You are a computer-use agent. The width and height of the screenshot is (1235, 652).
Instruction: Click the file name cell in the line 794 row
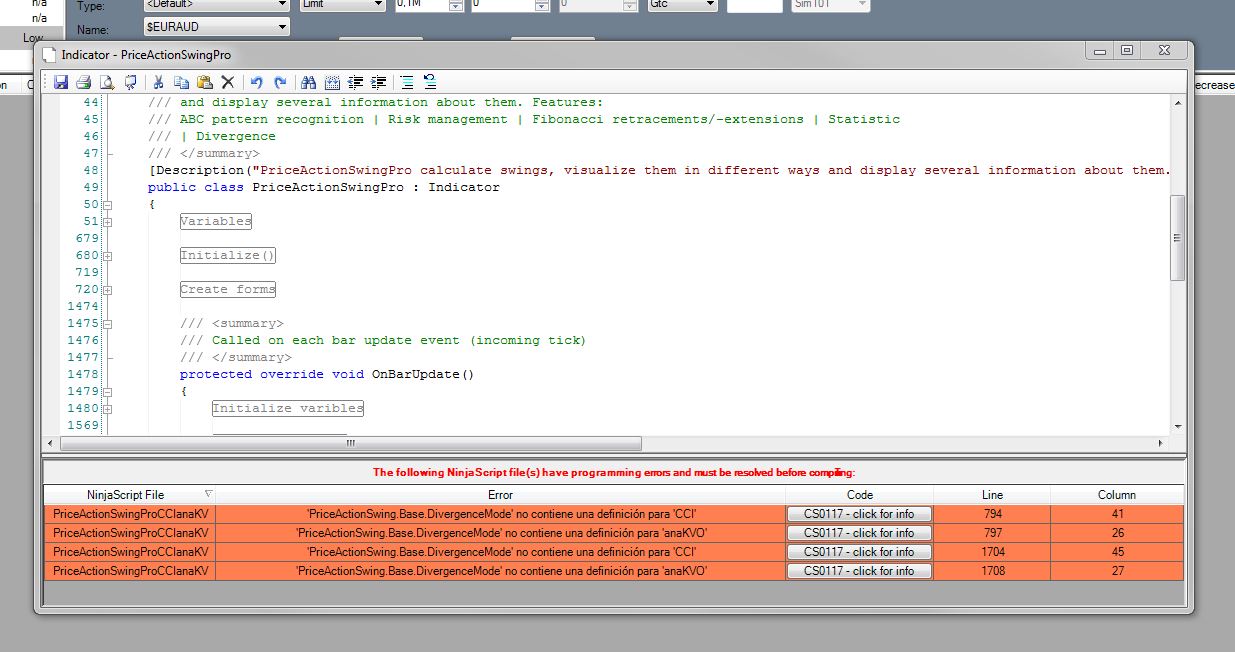tap(130, 514)
